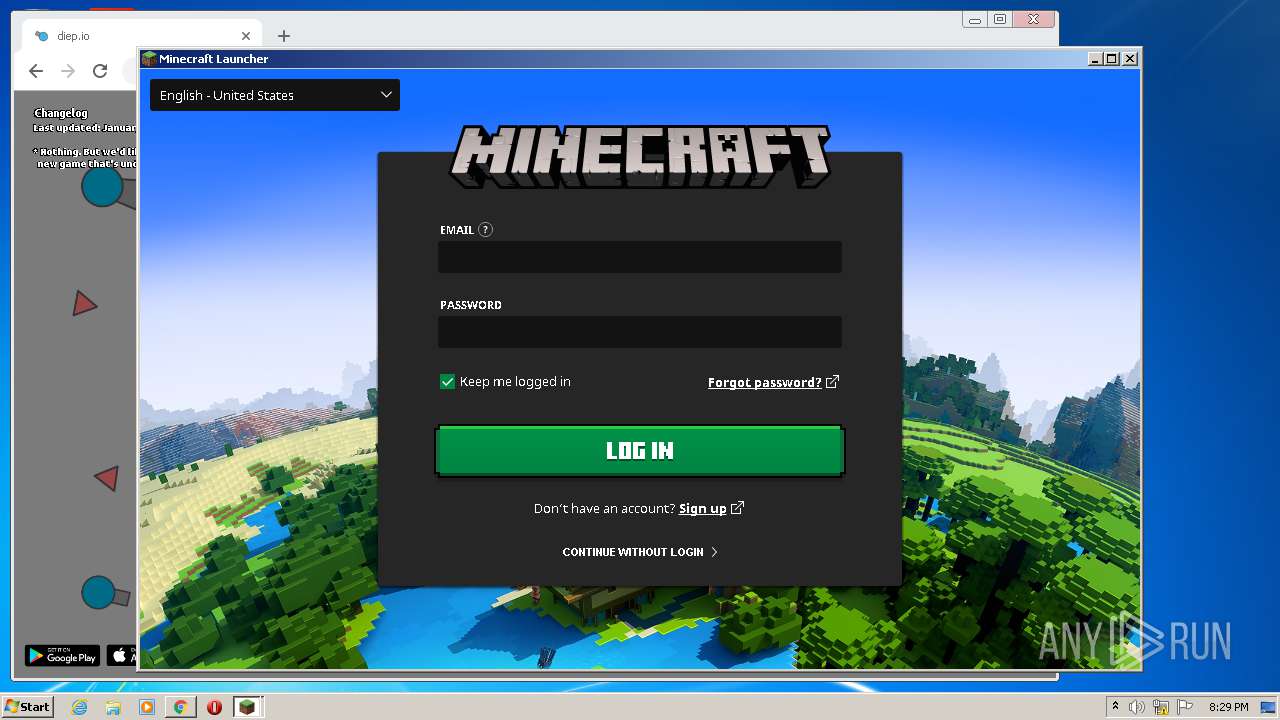Click the Password input field

[640, 332]
